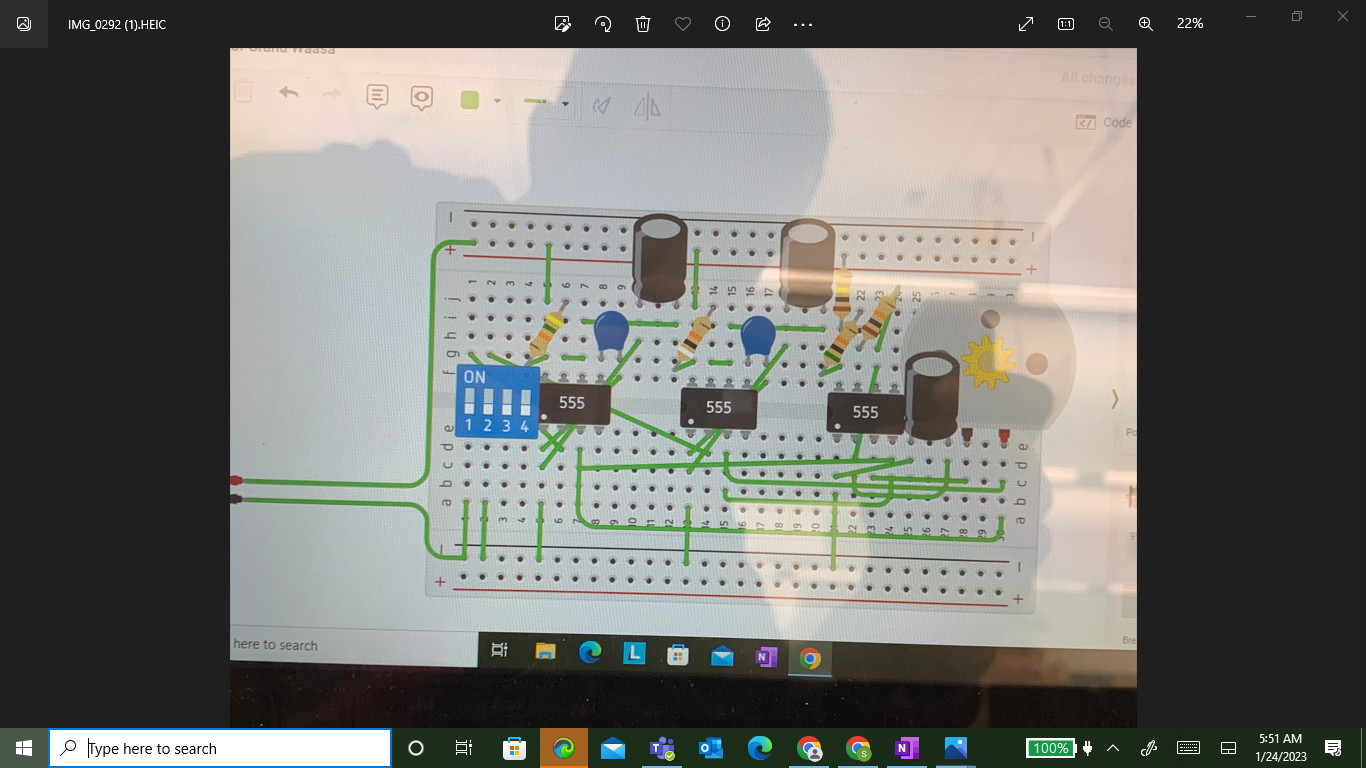1366x768 pixels.
Task: Toggle DIP switch 4
Action: [525, 402]
